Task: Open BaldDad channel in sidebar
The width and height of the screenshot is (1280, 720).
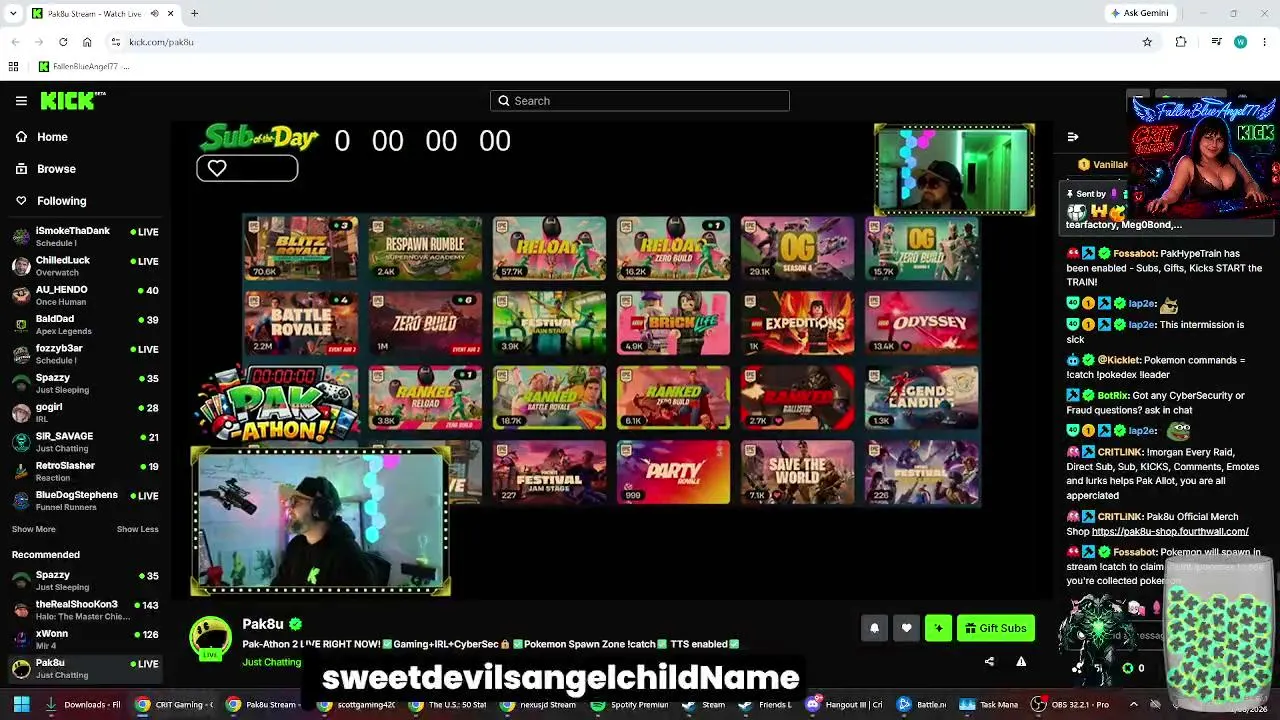Action: tap(85, 324)
